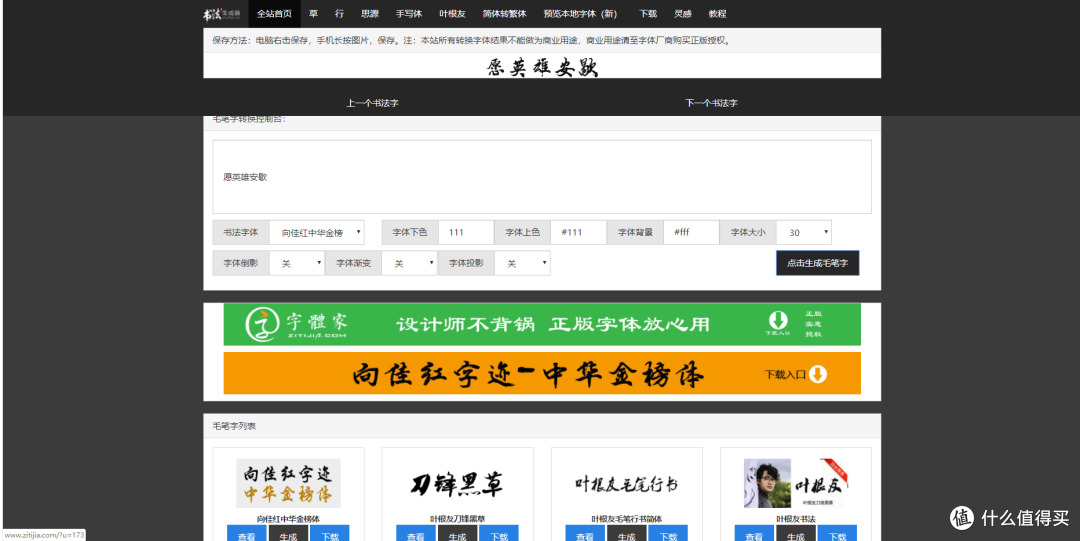Click the 保存方法 notice text
Viewport: 1080px width, 541px height.
[471, 41]
